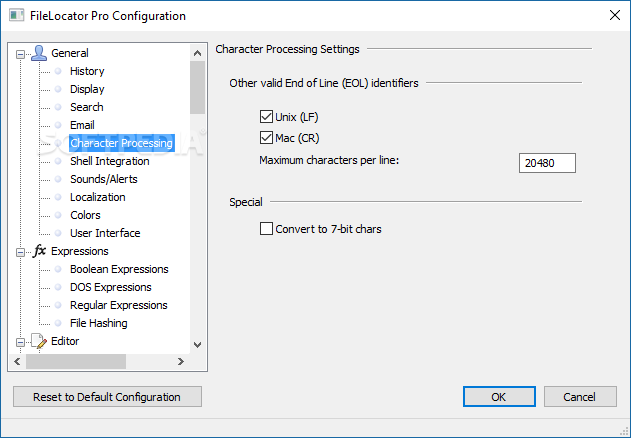Image resolution: width=631 pixels, height=438 pixels.
Task: Open User Interface settings
Action: tap(105, 233)
